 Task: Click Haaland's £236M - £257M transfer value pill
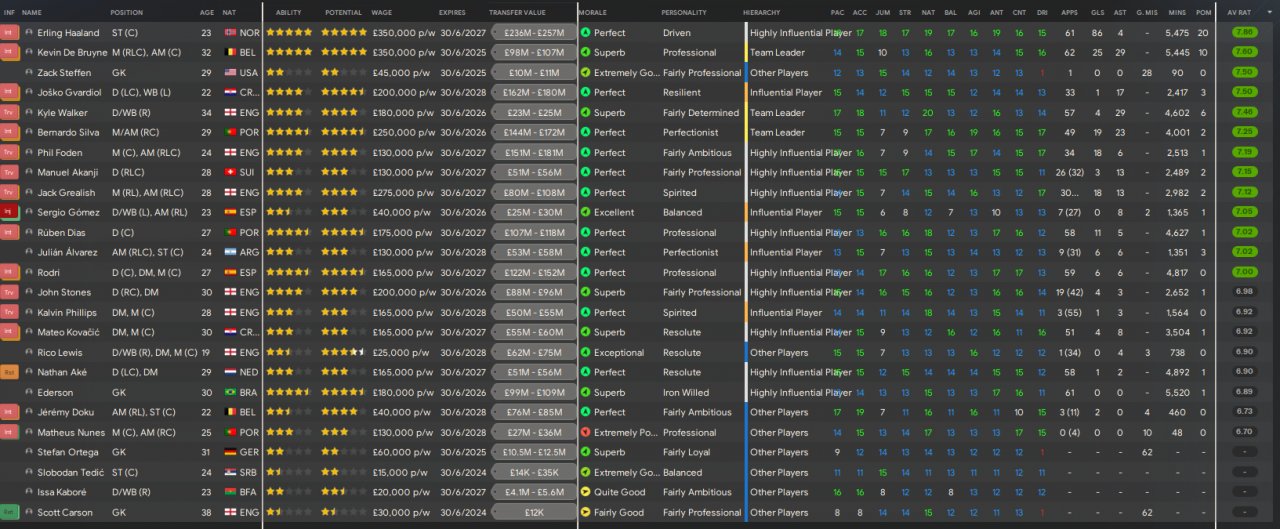pyautogui.click(x=535, y=33)
